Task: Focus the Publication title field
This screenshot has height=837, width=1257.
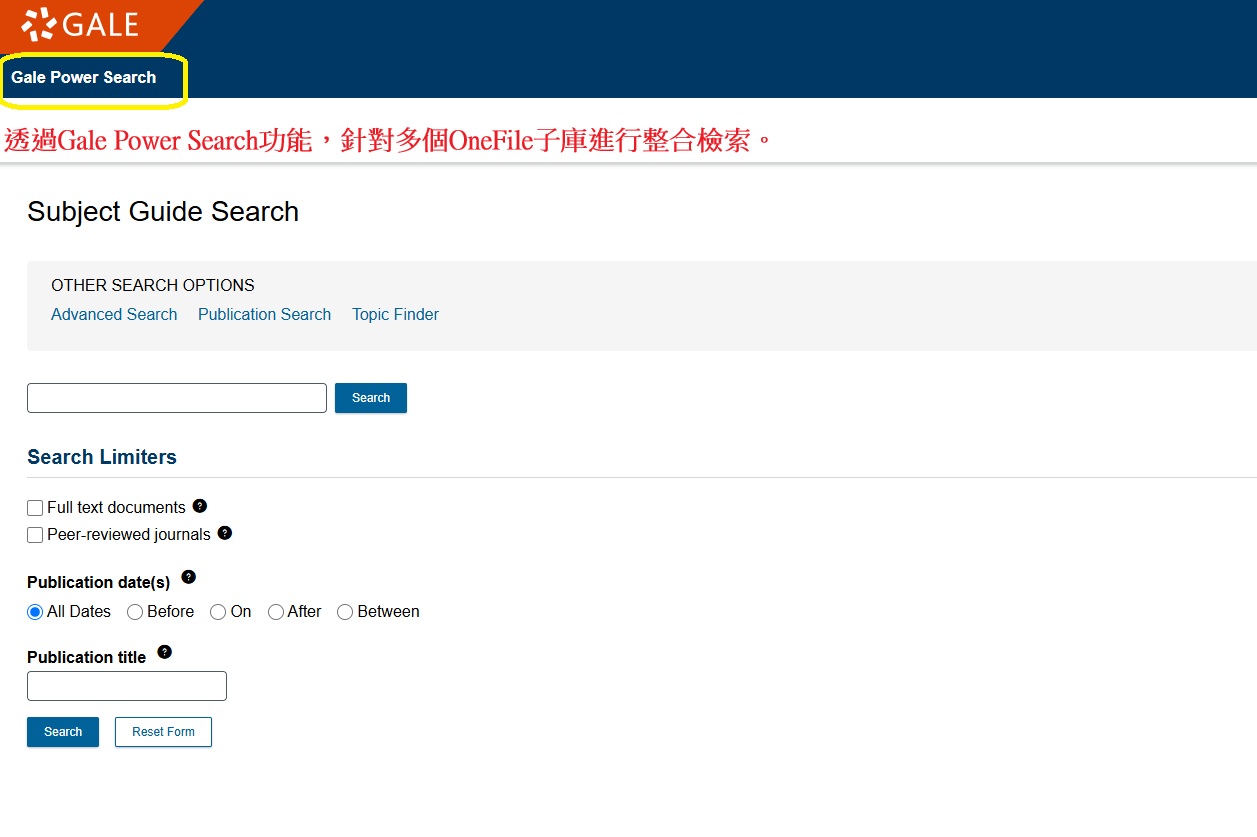Action: click(x=127, y=686)
